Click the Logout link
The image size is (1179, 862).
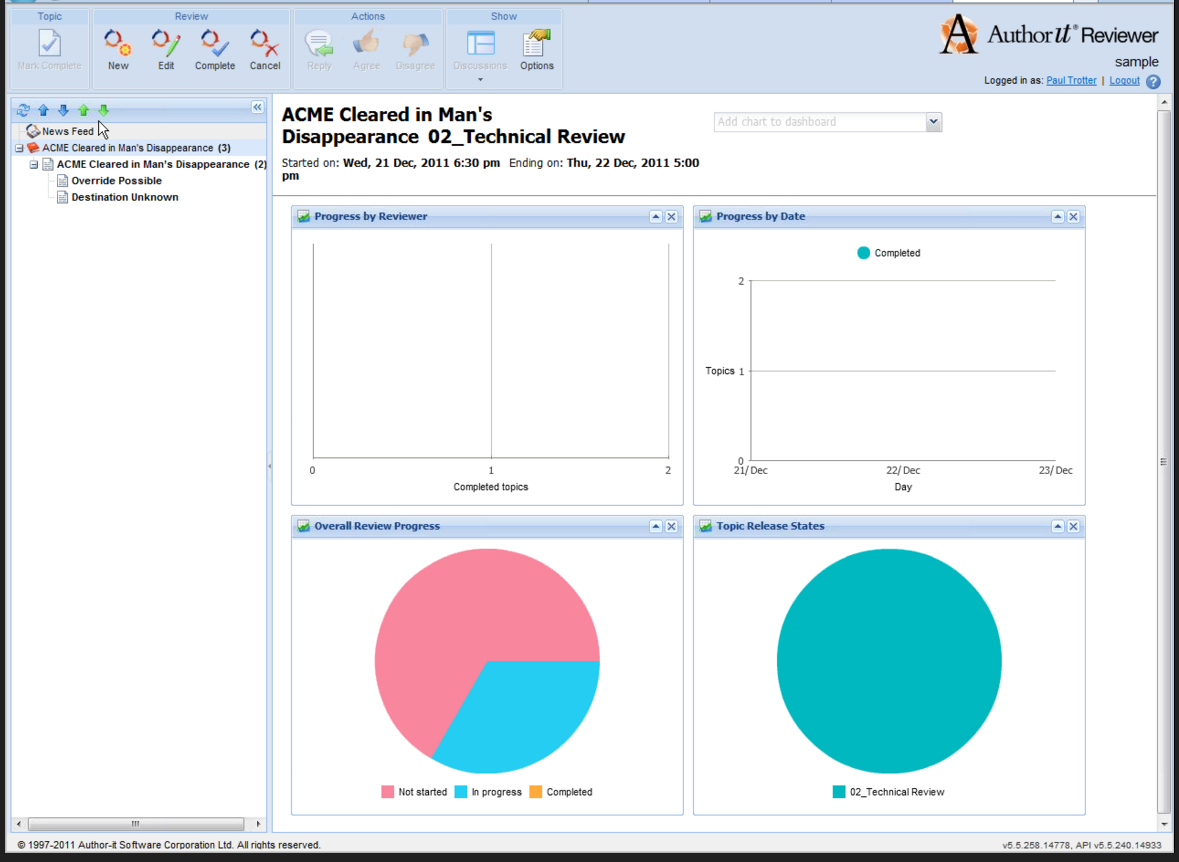click(1124, 80)
